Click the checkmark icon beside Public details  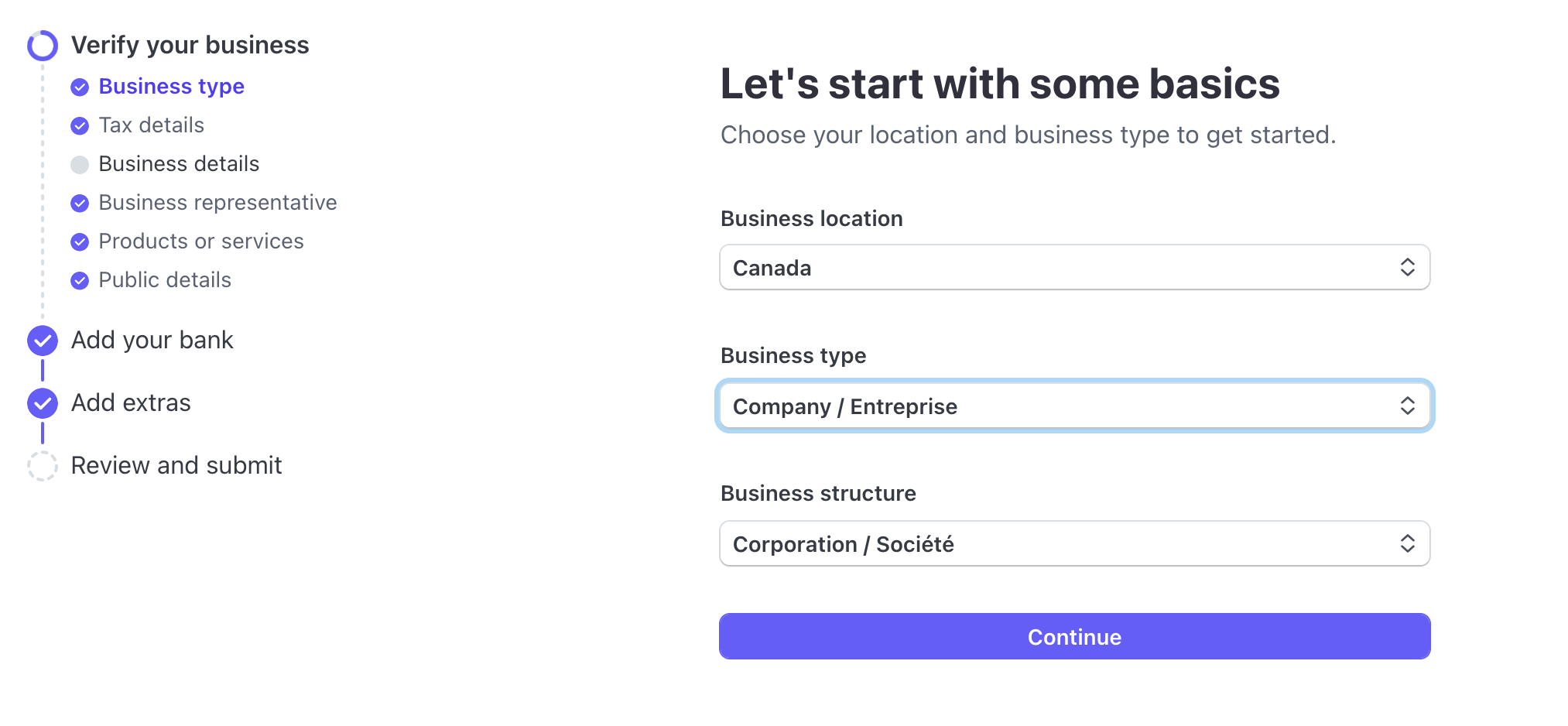coord(80,280)
